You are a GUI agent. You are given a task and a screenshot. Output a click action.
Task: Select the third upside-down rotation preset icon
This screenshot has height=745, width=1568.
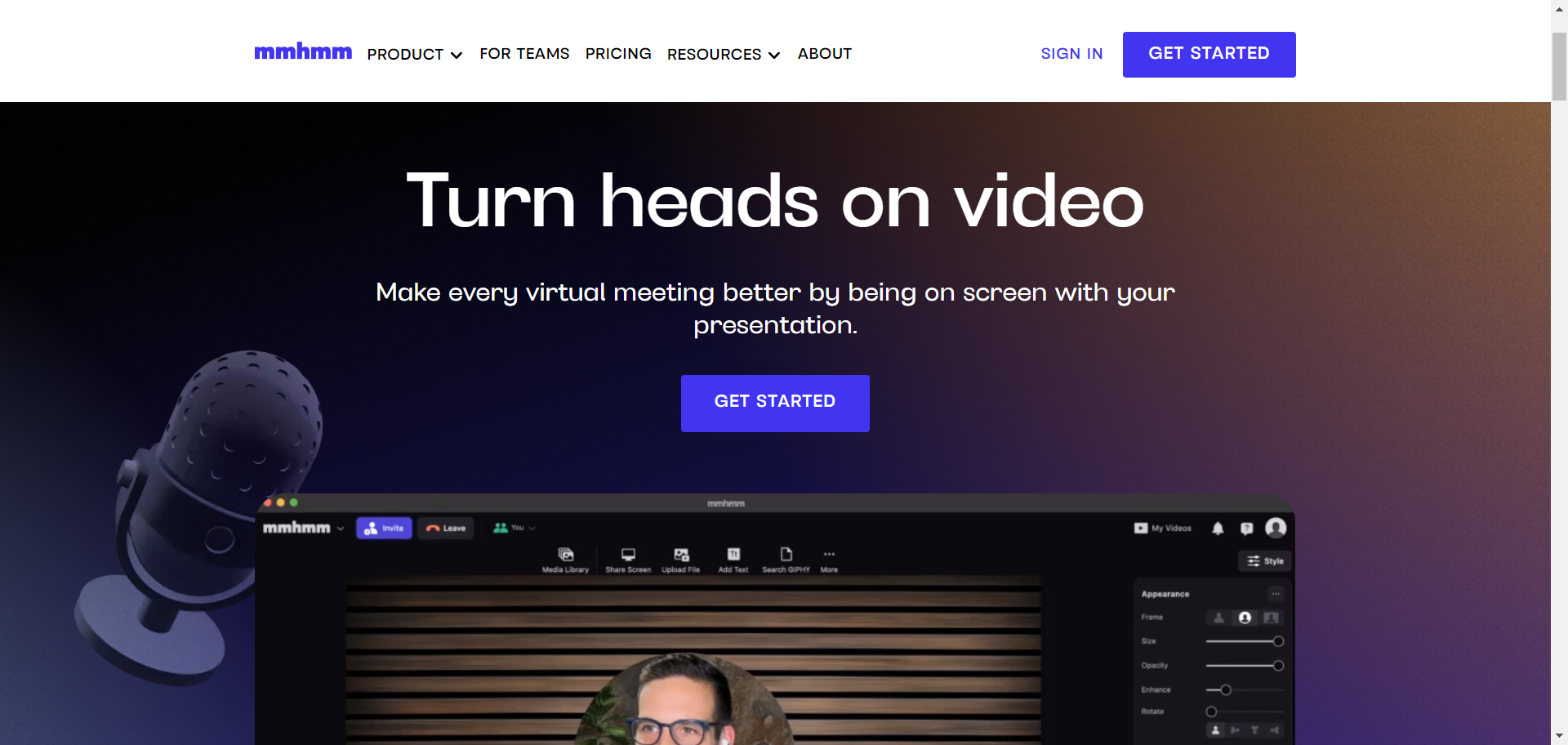pos(1254,730)
